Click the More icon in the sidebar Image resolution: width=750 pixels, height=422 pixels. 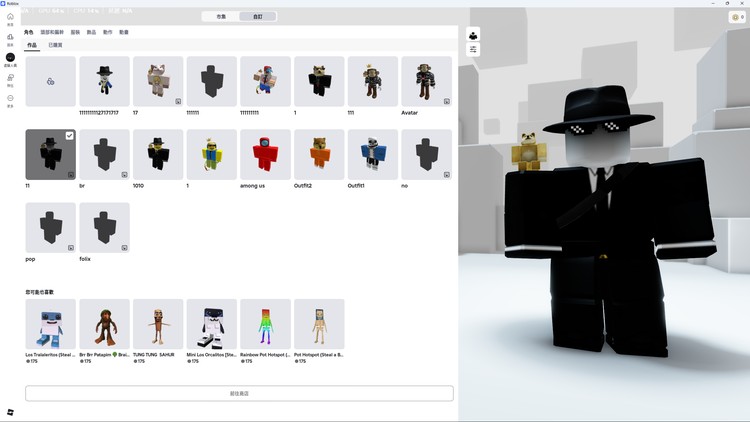click(x=10, y=99)
